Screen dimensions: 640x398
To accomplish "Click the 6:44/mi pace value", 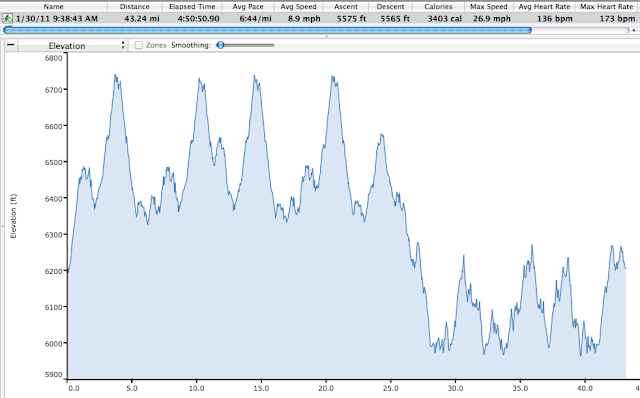I will click(256, 19).
